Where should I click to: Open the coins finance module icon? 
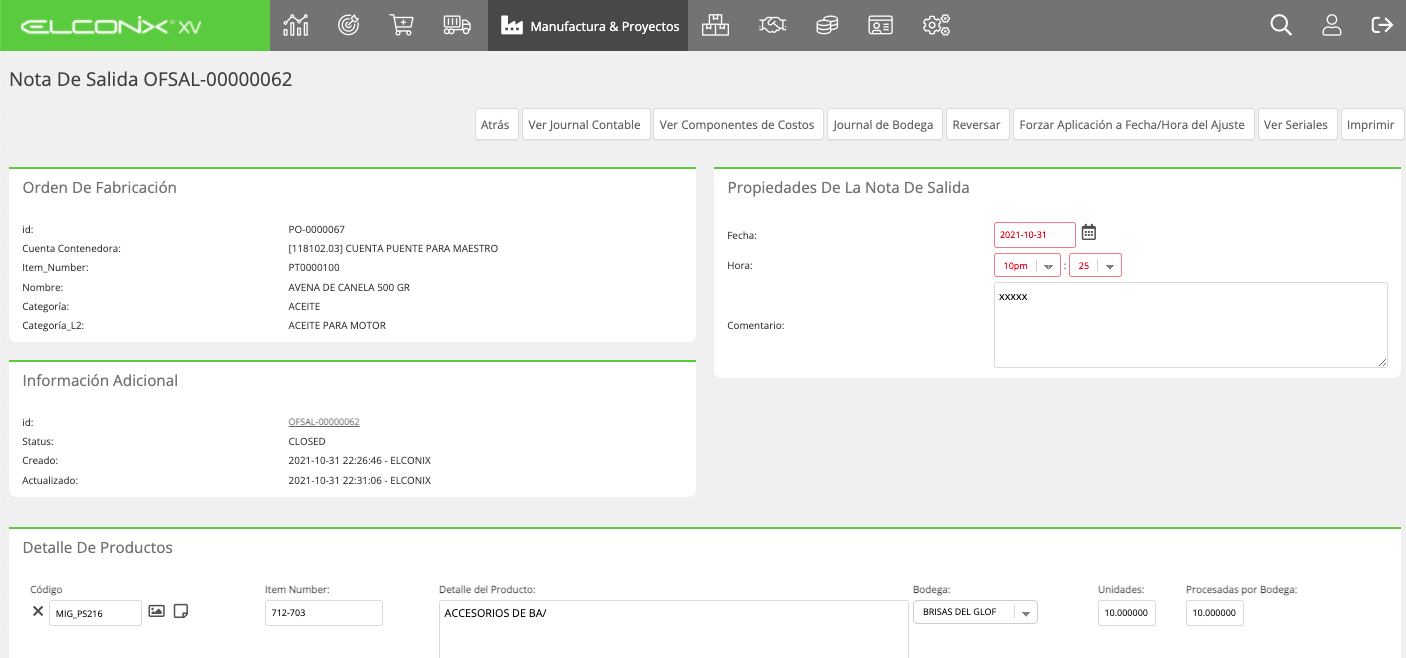coord(826,25)
